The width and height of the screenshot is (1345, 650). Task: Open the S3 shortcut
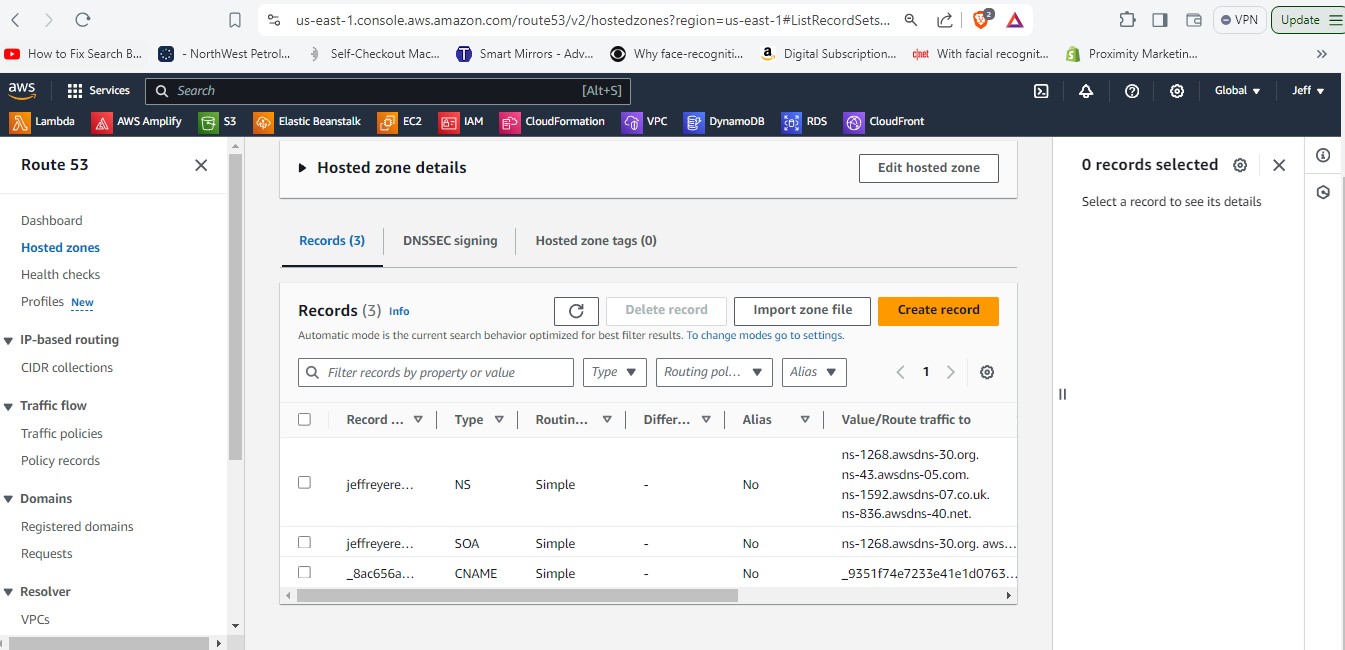(218, 122)
